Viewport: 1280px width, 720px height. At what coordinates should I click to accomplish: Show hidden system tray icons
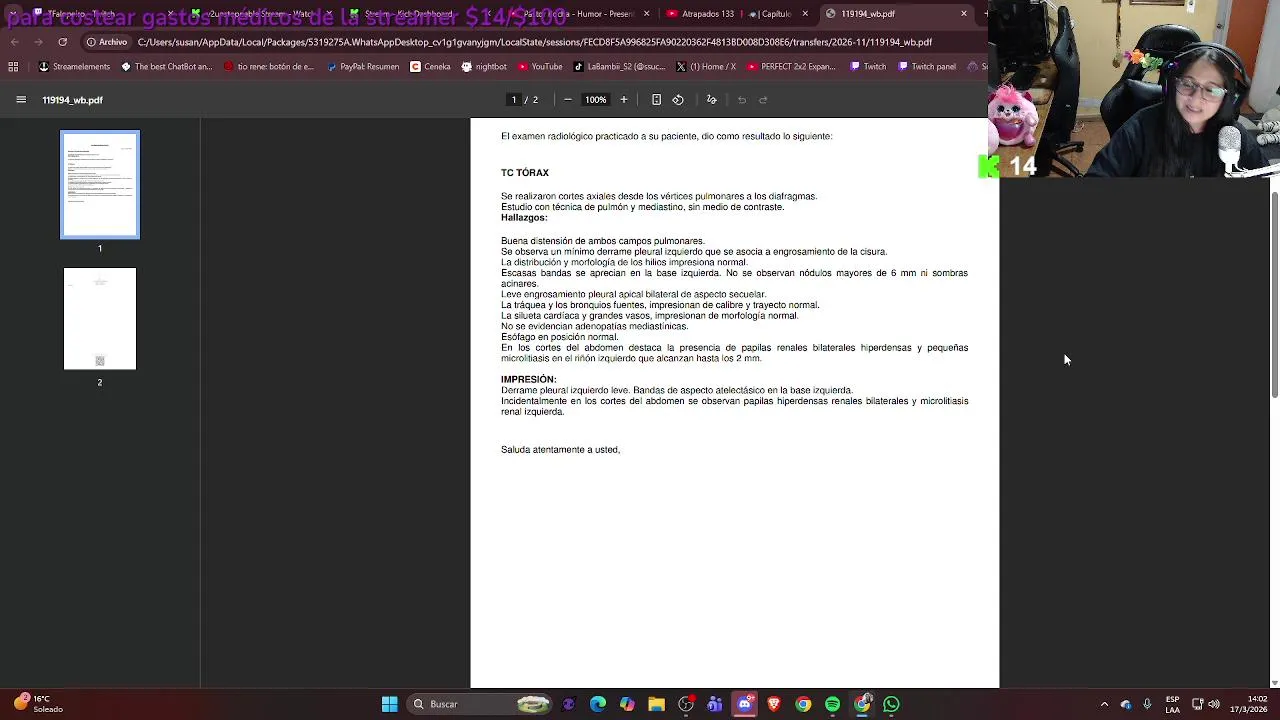point(1104,704)
